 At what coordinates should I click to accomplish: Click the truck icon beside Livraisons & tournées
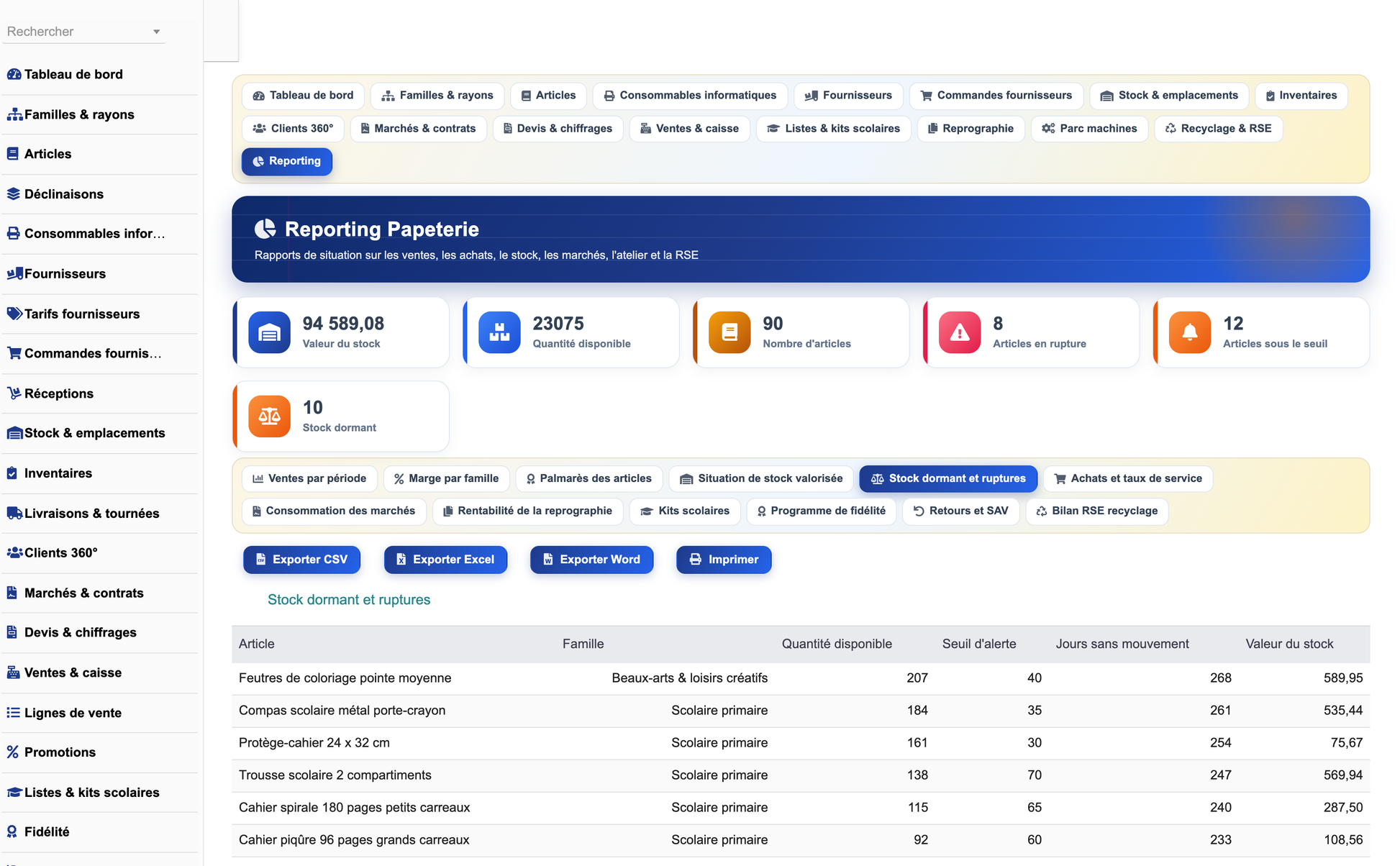point(14,513)
